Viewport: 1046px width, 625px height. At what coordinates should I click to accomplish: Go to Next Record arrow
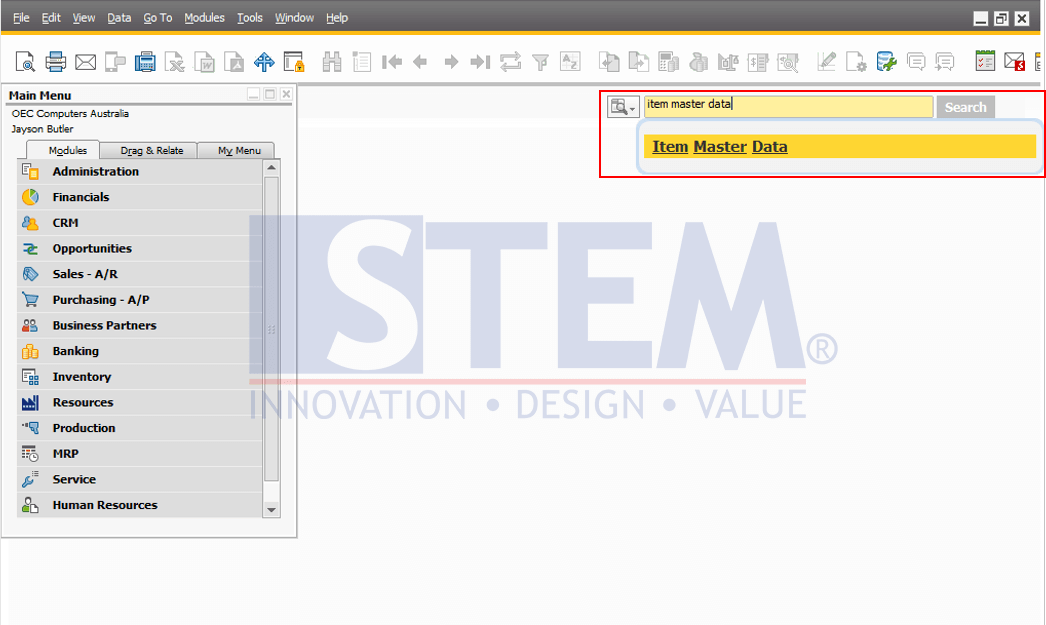click(451, 62)
